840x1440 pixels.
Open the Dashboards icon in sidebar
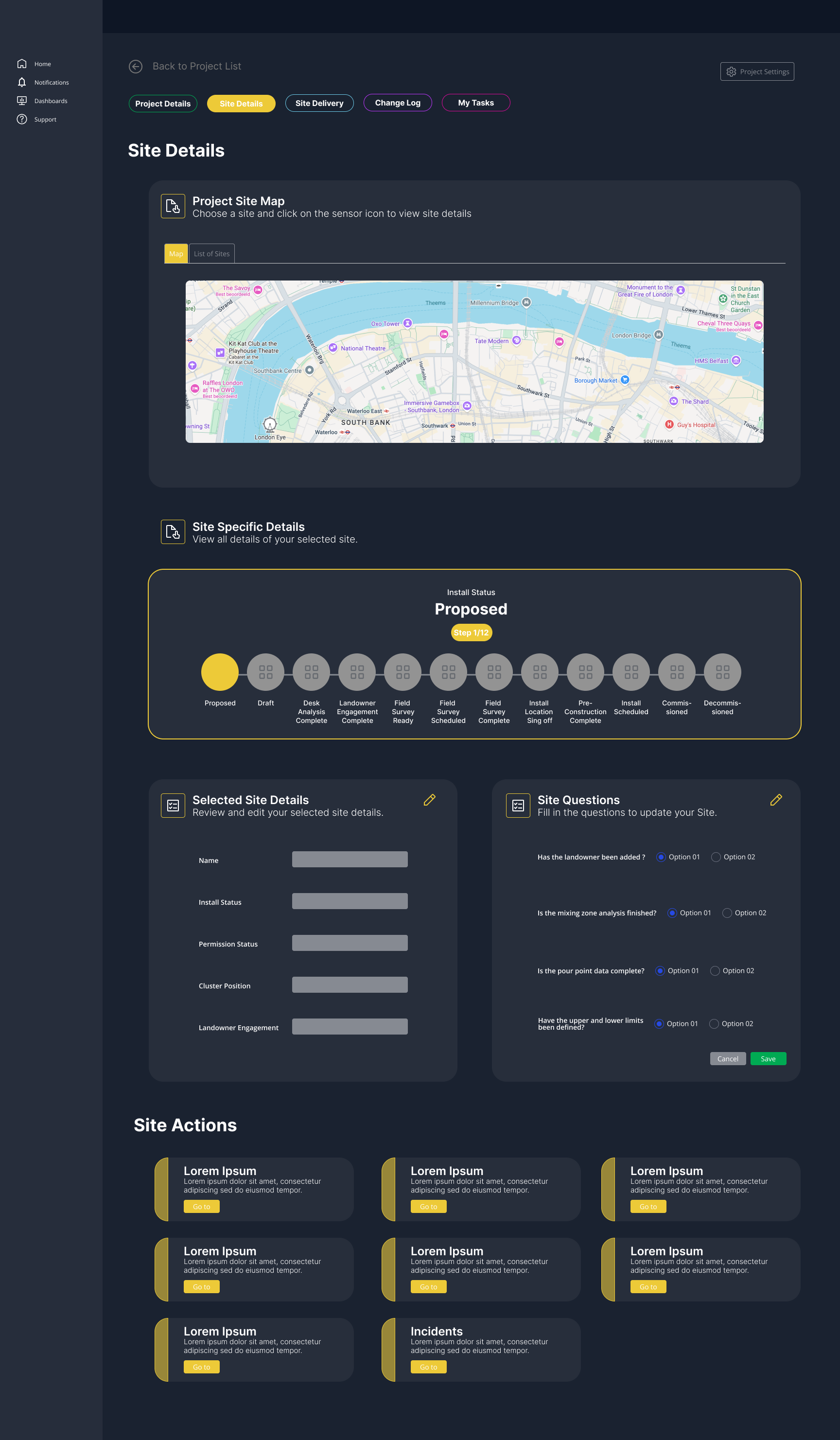22,101
